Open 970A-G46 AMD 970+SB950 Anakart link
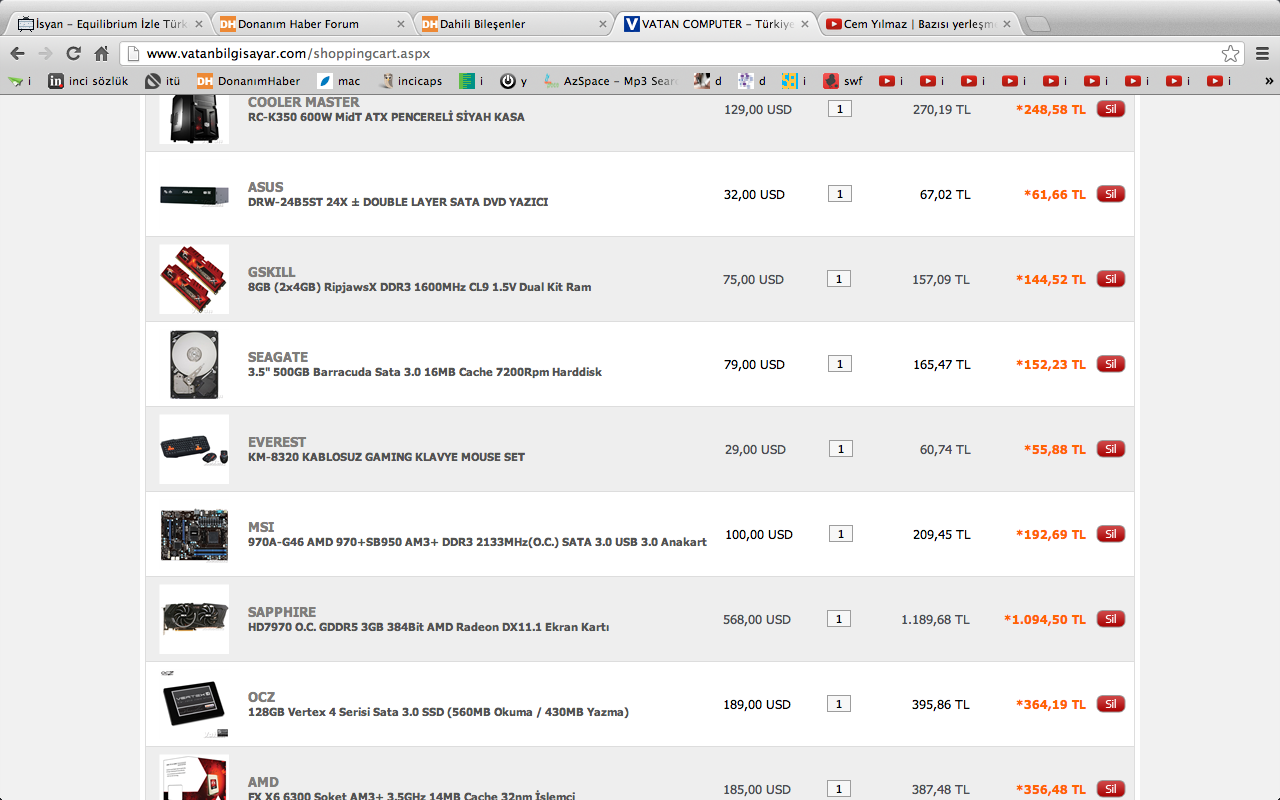1280x800 pixels. pyautogui.click(x=477, y=542)
